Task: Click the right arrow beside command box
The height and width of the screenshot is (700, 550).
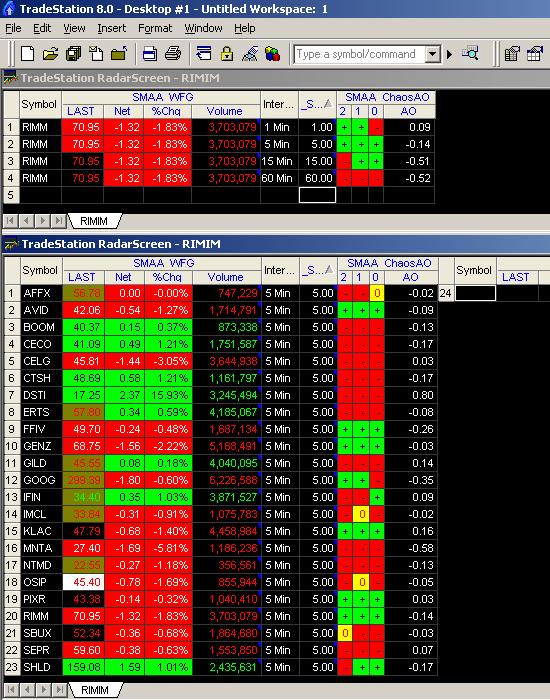Action: (450, 54)
